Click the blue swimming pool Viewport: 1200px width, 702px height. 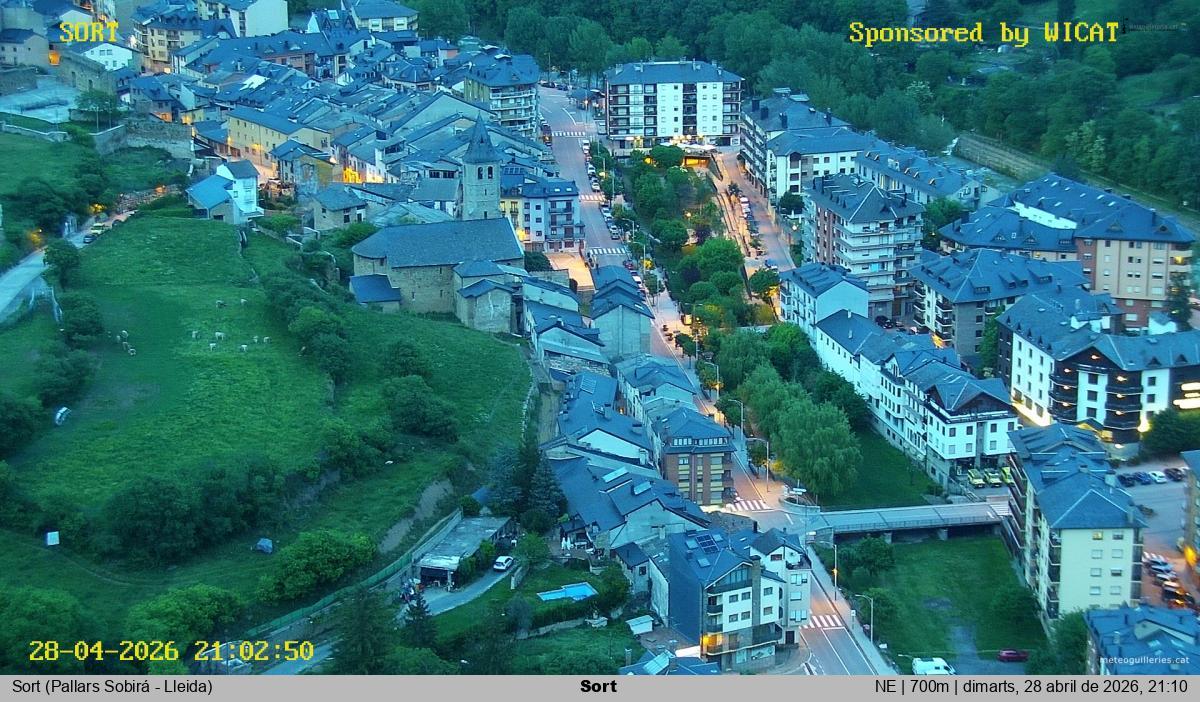(x=566, y=592)
